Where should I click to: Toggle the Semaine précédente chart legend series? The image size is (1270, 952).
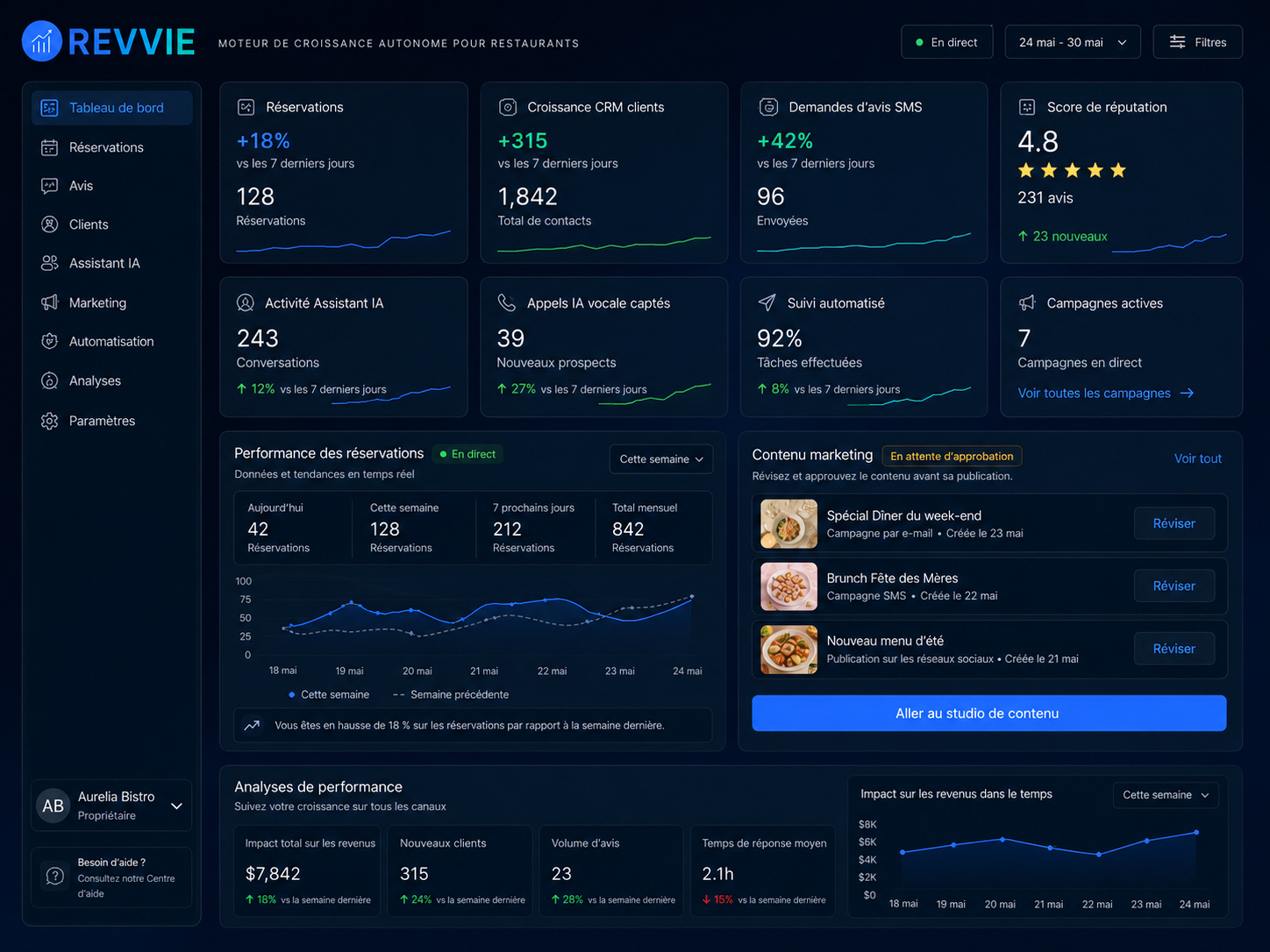click(451, 694)
